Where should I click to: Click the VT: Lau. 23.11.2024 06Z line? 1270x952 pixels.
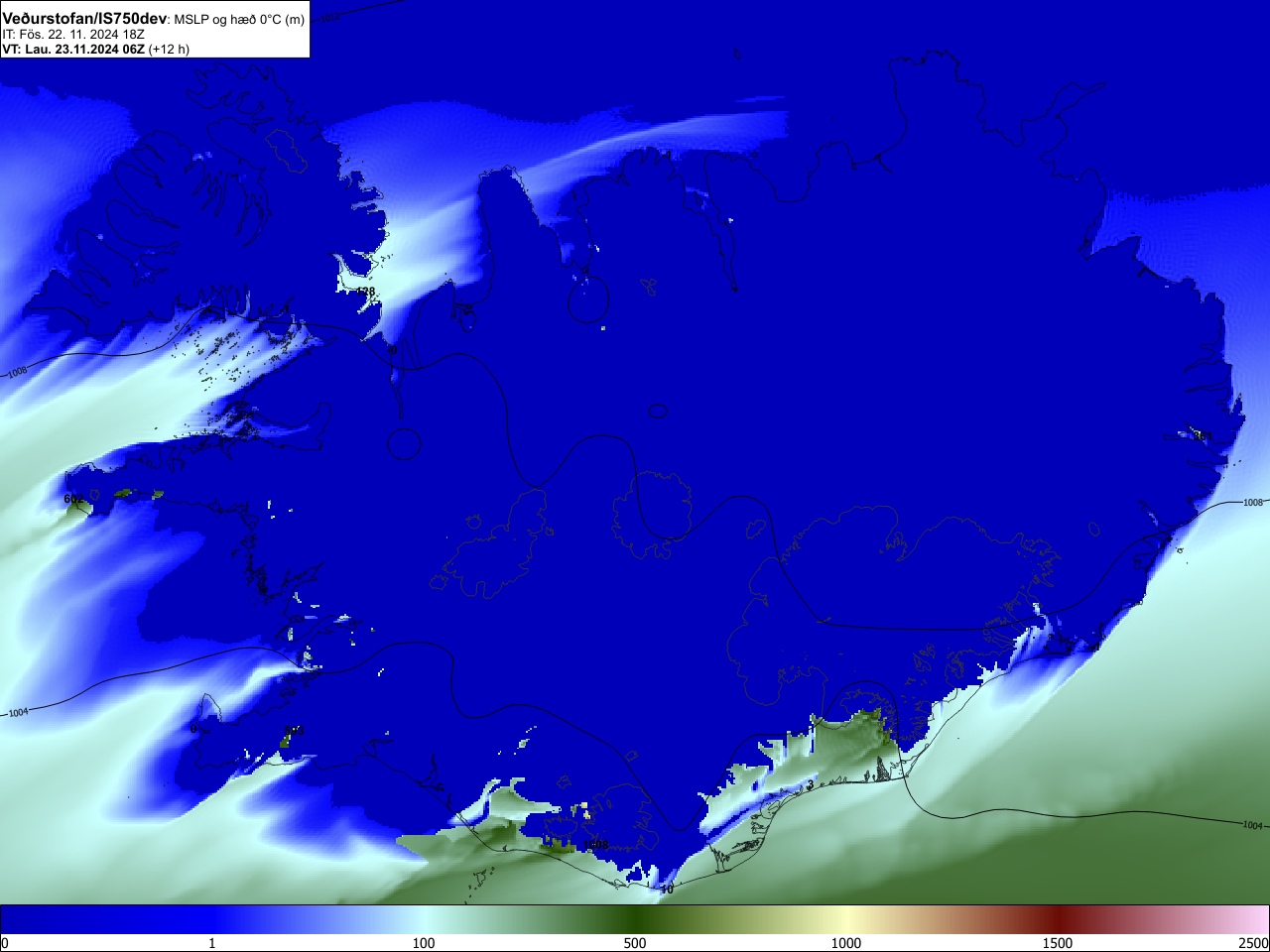pos(73,49)
